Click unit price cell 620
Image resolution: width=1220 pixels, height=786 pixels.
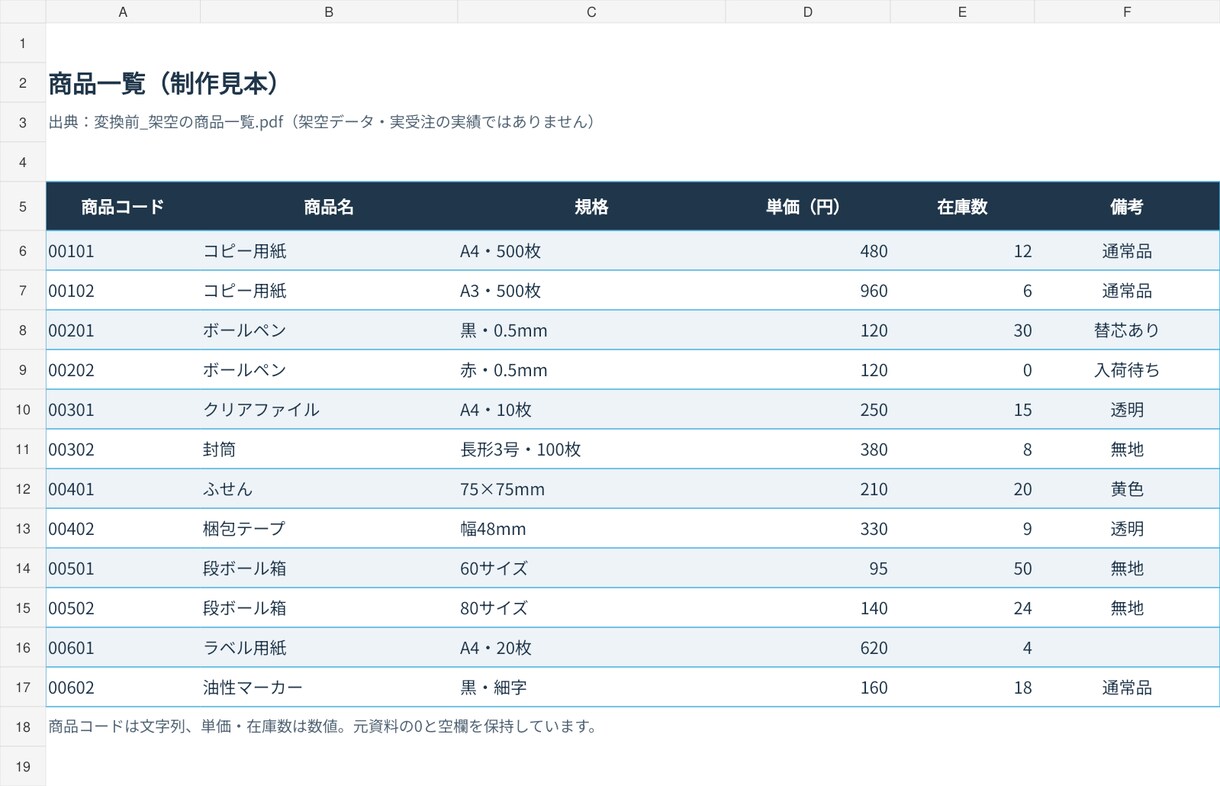(x=807, y=648)
